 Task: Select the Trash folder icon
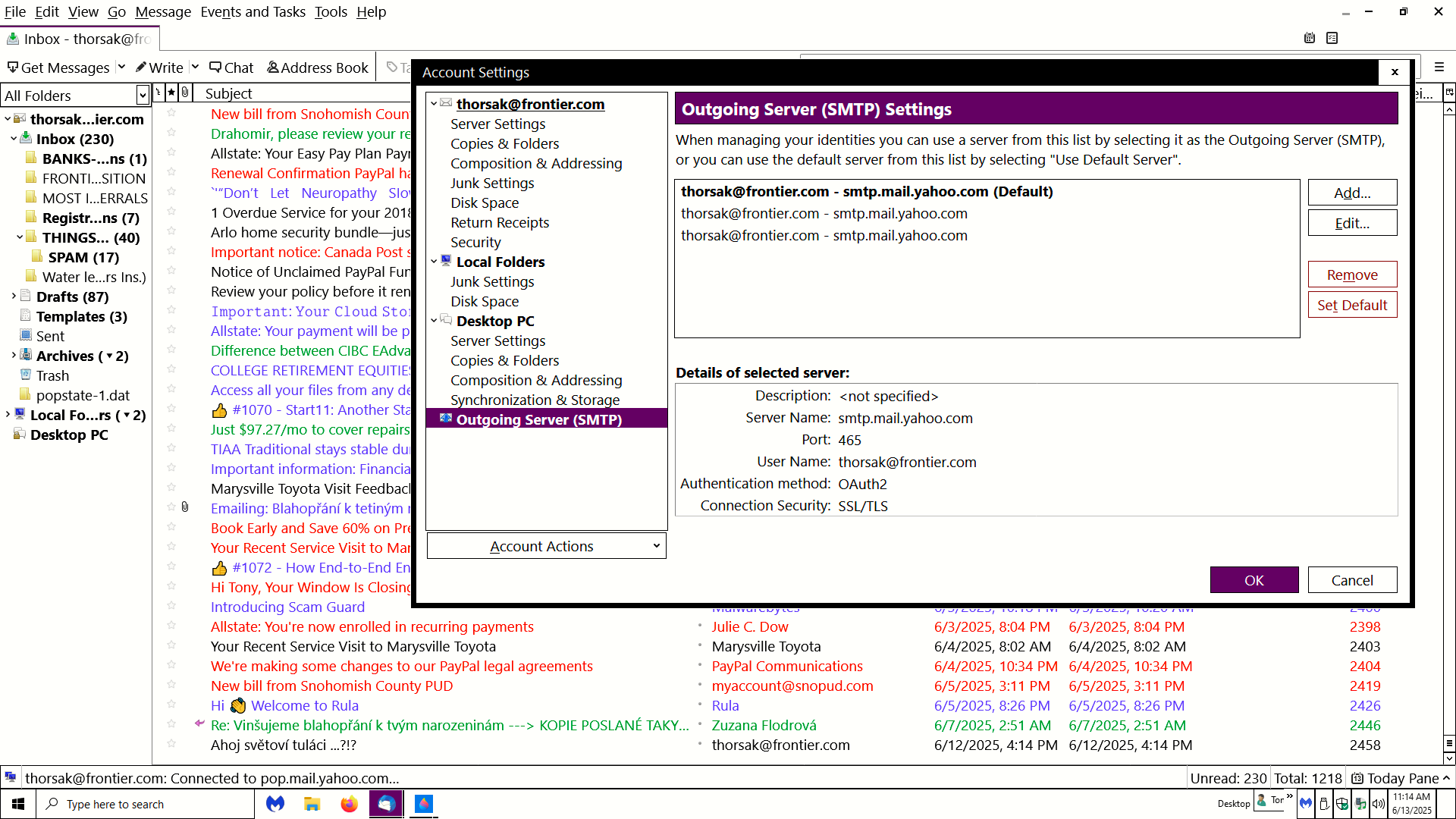[26, 375]
